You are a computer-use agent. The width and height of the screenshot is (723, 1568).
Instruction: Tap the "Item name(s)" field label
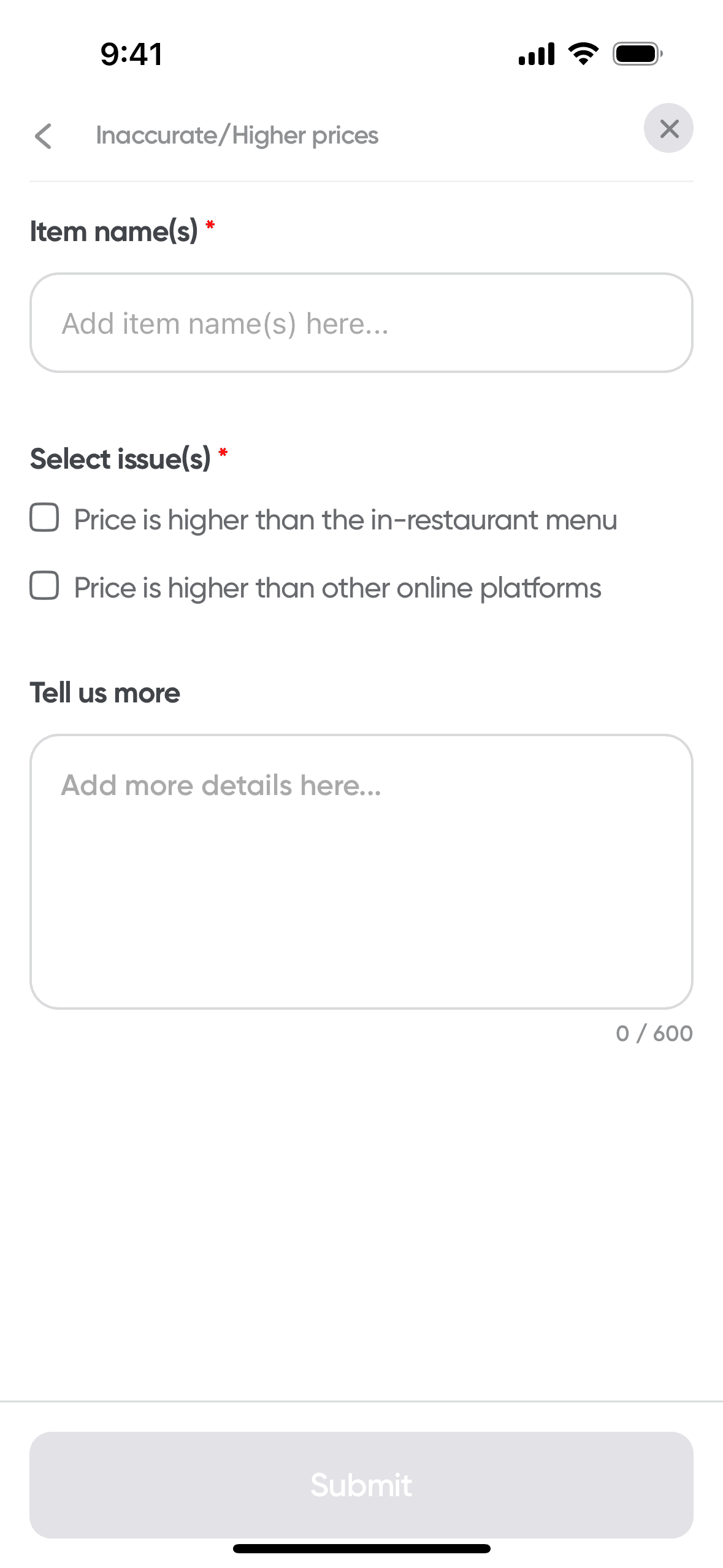113,232
